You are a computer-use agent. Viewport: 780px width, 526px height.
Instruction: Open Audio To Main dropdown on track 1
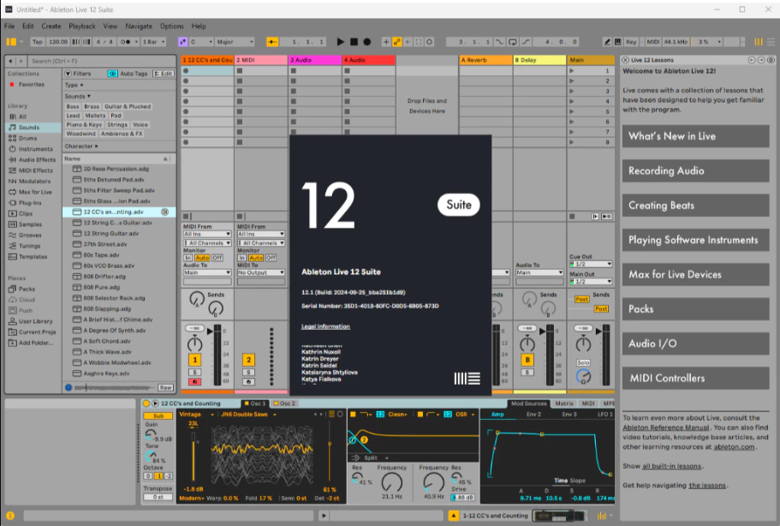[x=207, y=273]
